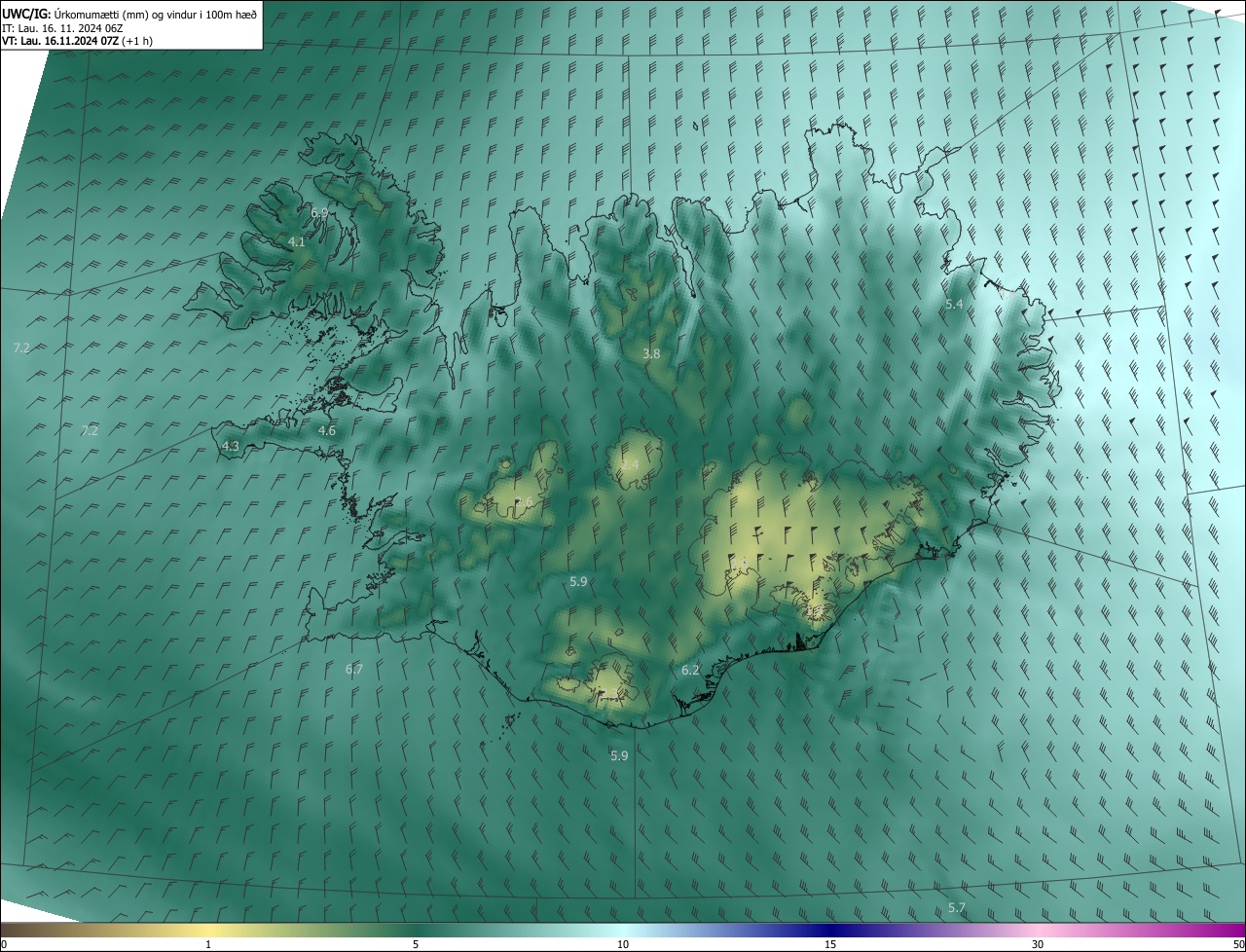Image resolution: width=1246 pixels, height=952 pixels.
Task: Click the 10 tick on the colour scale
Action: click(623, 944)
